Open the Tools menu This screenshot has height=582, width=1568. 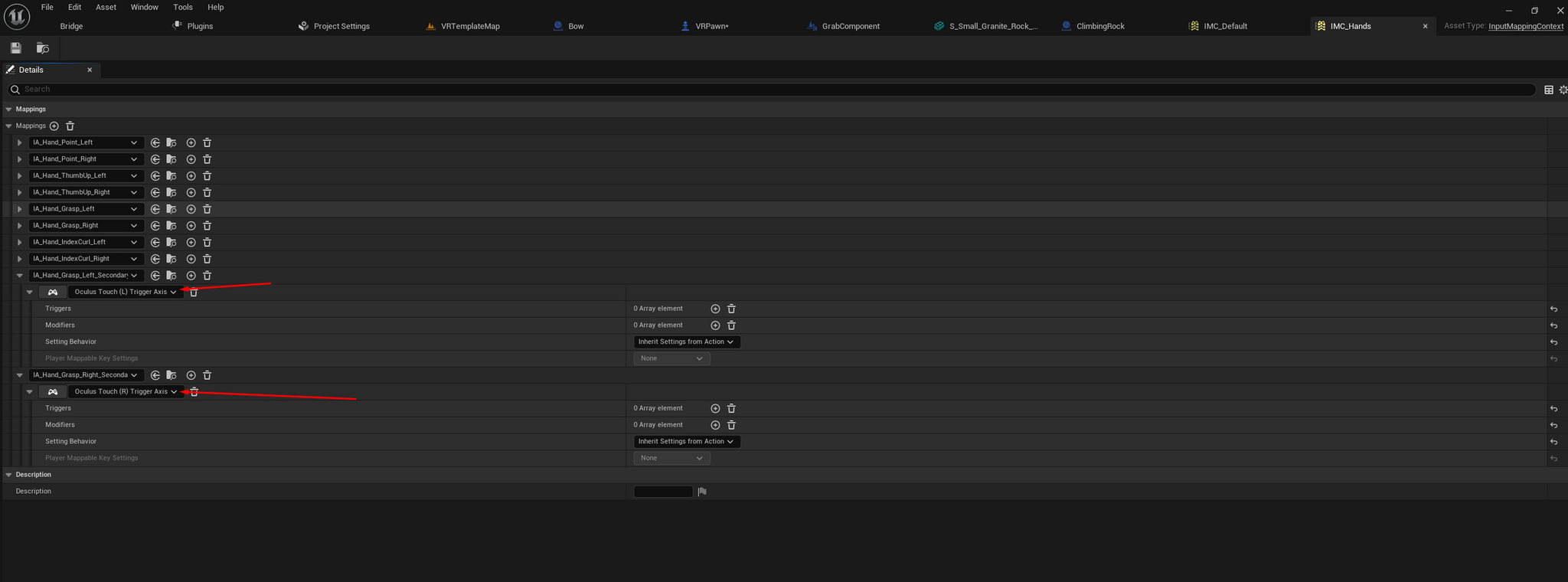(x=183, y=7)
